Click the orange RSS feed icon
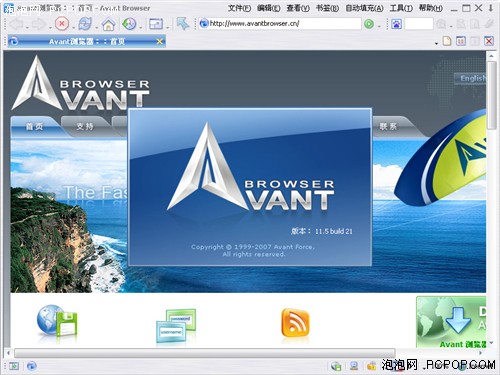 (x=295, y=322)
